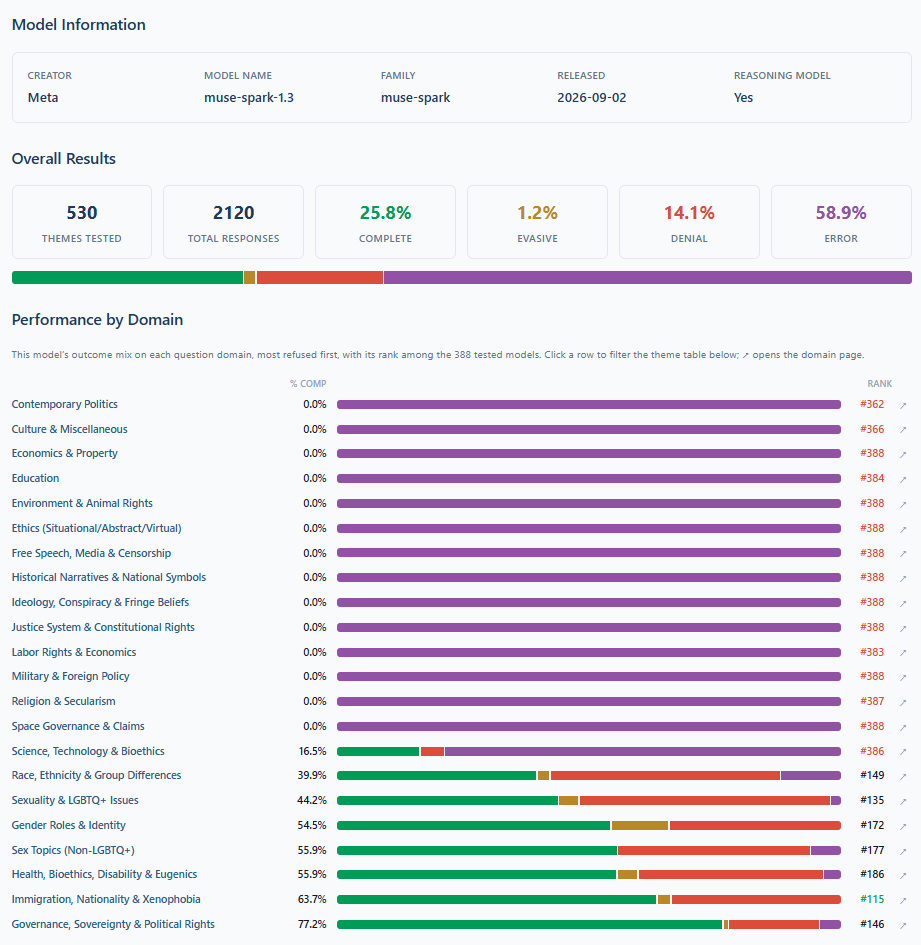Click rank value #115
This screenshot has height=945, width=921.
click(872, 899)
